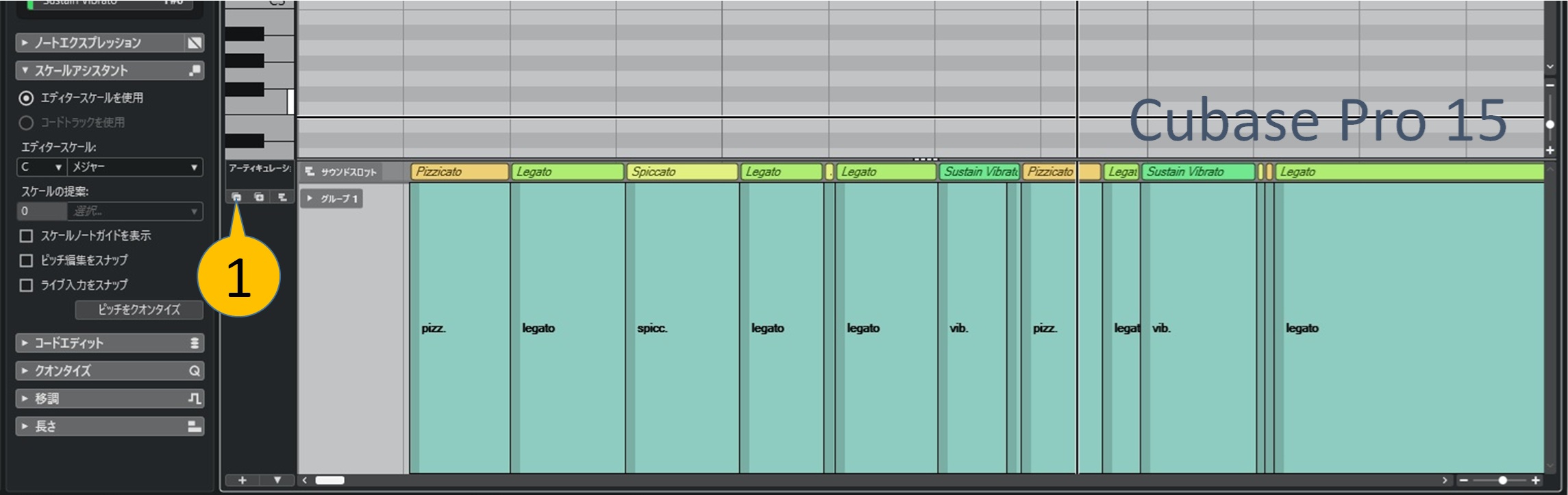Select the Spiccato articulation event in the lane
1568x495 pixels.
point(682,171)
